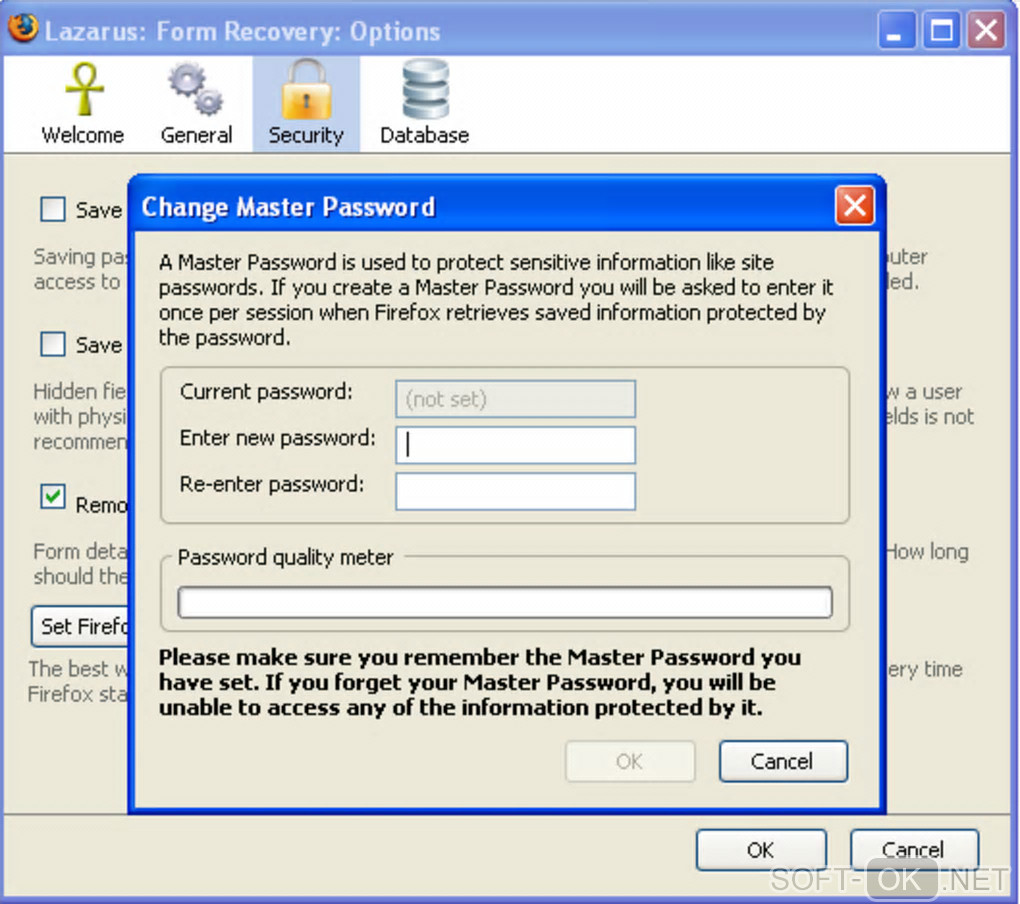The height and width of the screenshot is (904, 1020).
Task: Click the Set Firefox master password button
Action: coord(80,626)
